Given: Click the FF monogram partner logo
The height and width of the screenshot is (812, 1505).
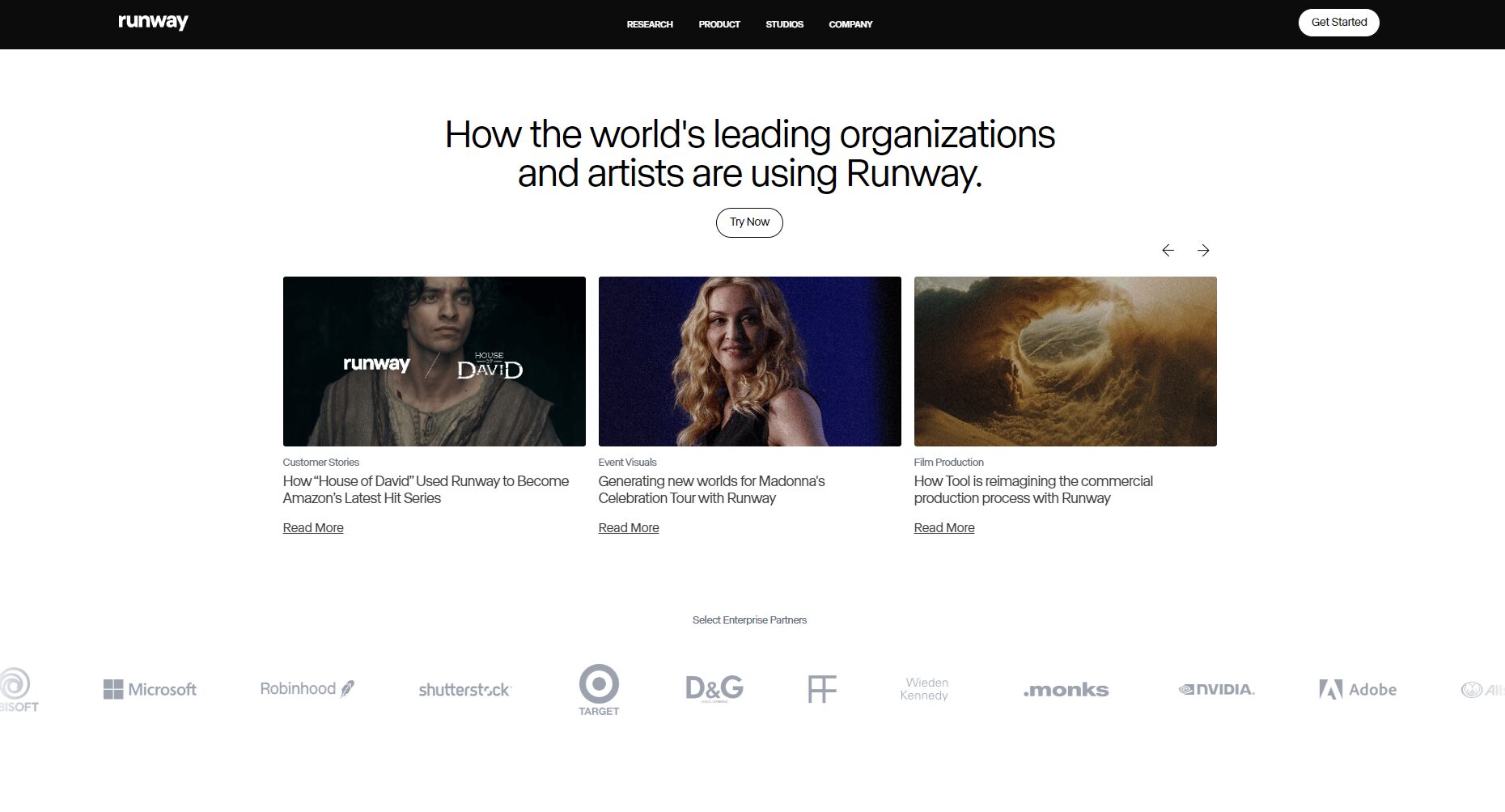Looking at the screenshot, I should click(821, 689).
